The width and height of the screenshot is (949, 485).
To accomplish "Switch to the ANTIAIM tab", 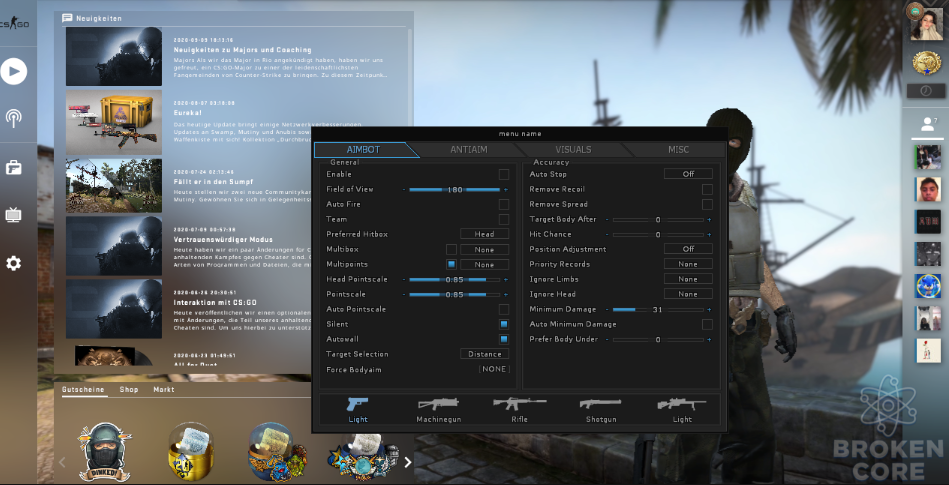I will [468, 150].
